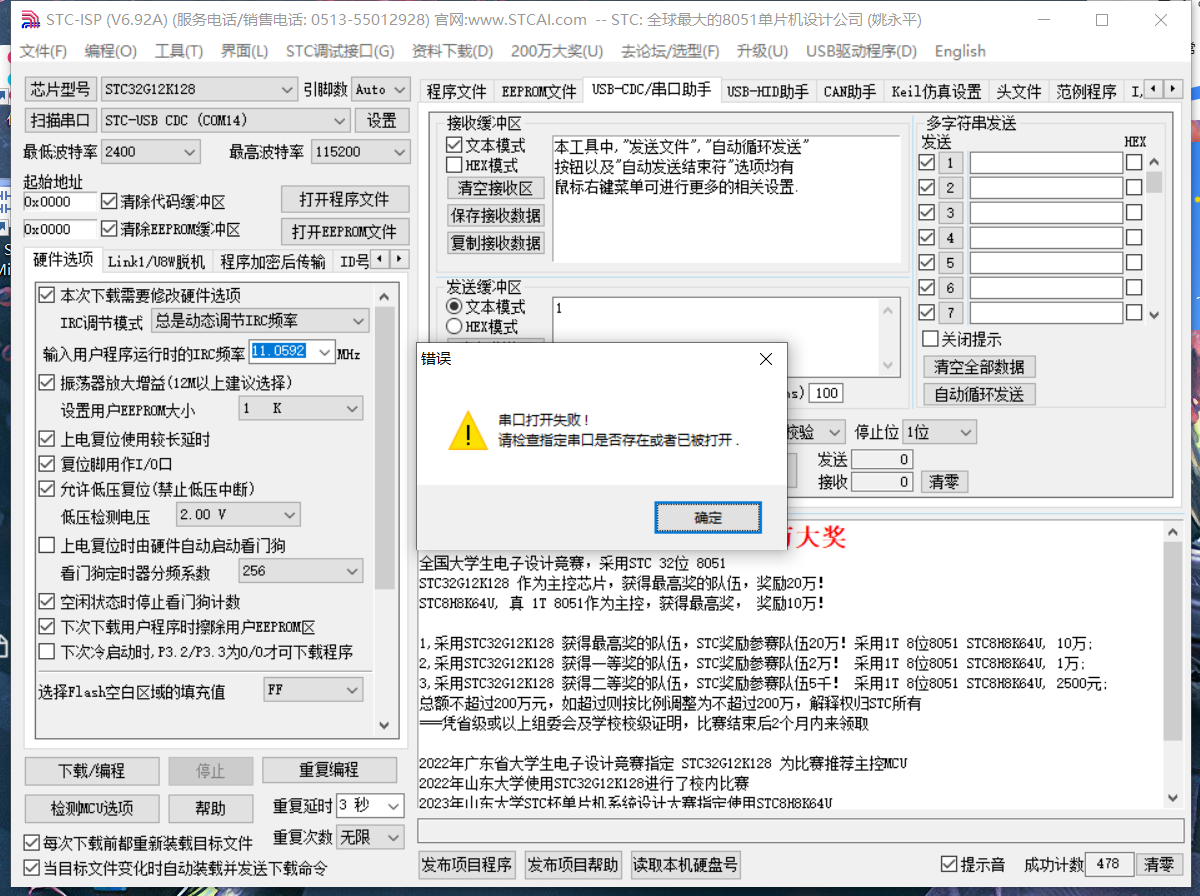Click multi-string send button 3
Image resolution: width=1200 pixels, height=896 pixels.
click(x=951, y=212)
